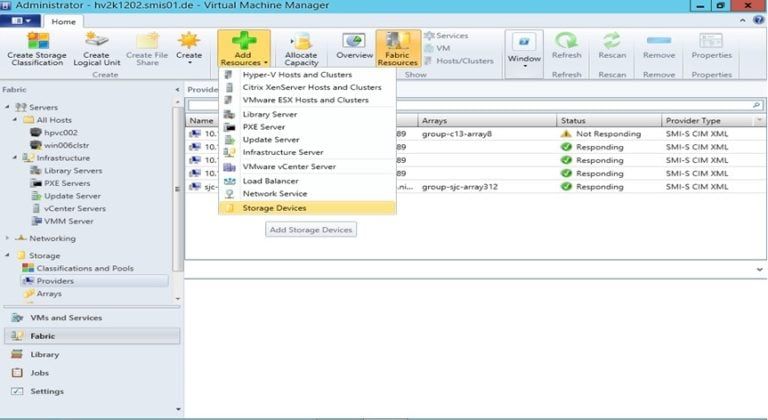The width and height of the screenshot is (768, 420).
Task: Choose VMware vCenter Server menu entry
Action: [307, 167]
